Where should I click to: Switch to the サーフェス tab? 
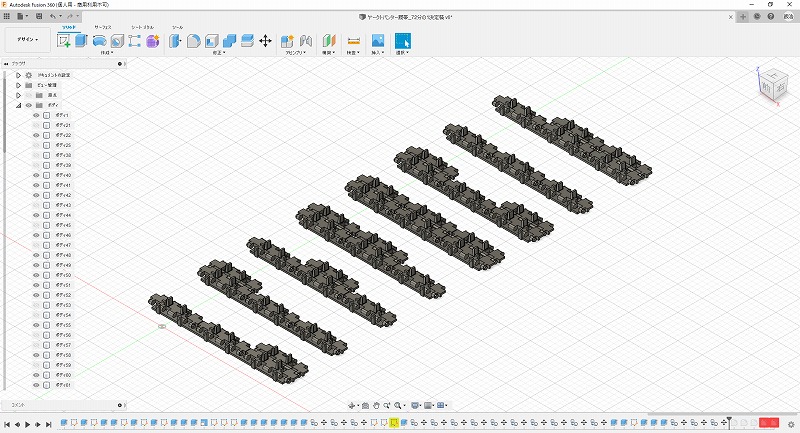point(103,27)
